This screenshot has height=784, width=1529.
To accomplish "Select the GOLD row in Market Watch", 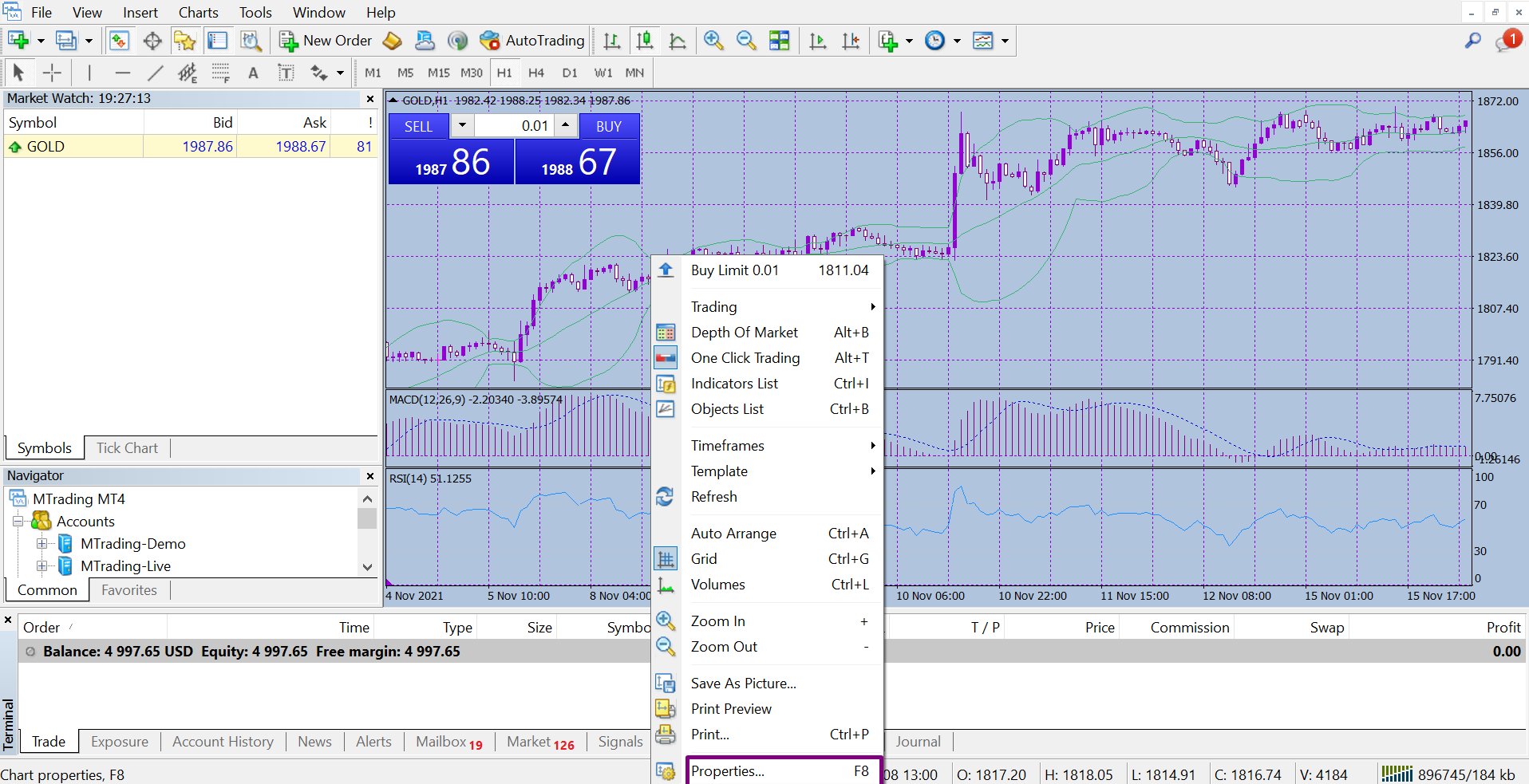I will [x=191, y=147].
